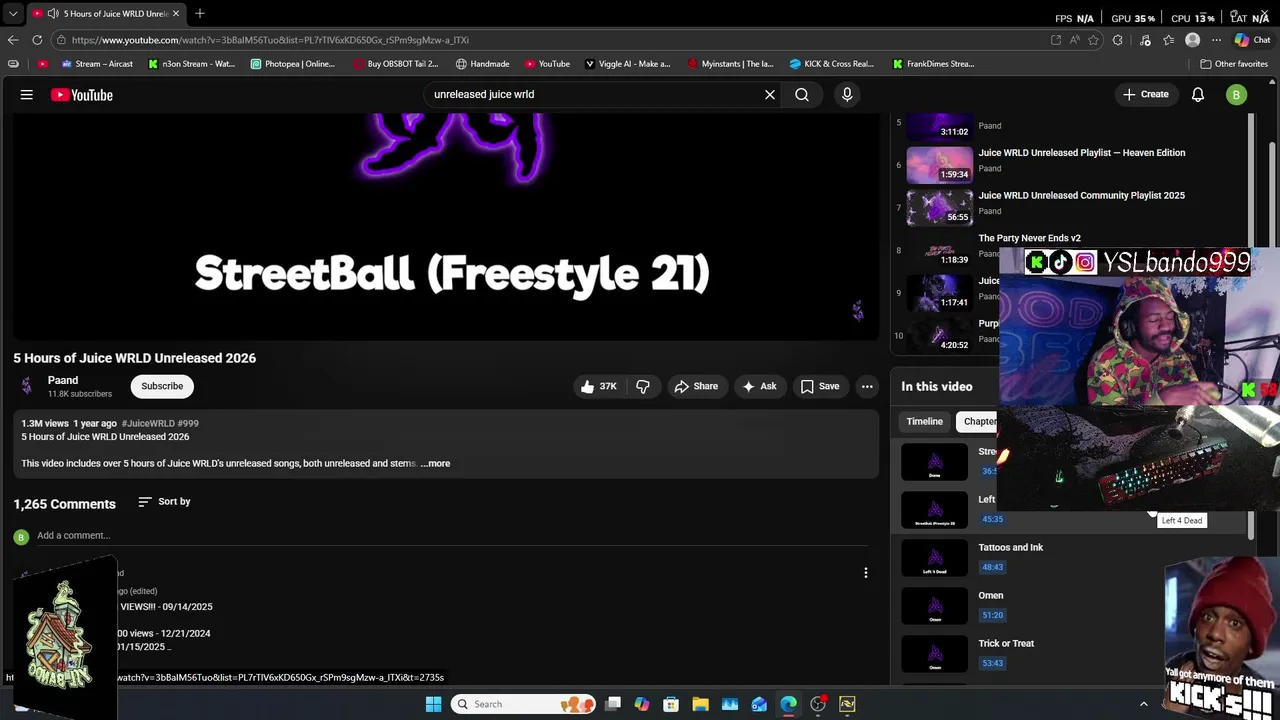
Task: Open a new browser tab
Action: click(200, 13)
